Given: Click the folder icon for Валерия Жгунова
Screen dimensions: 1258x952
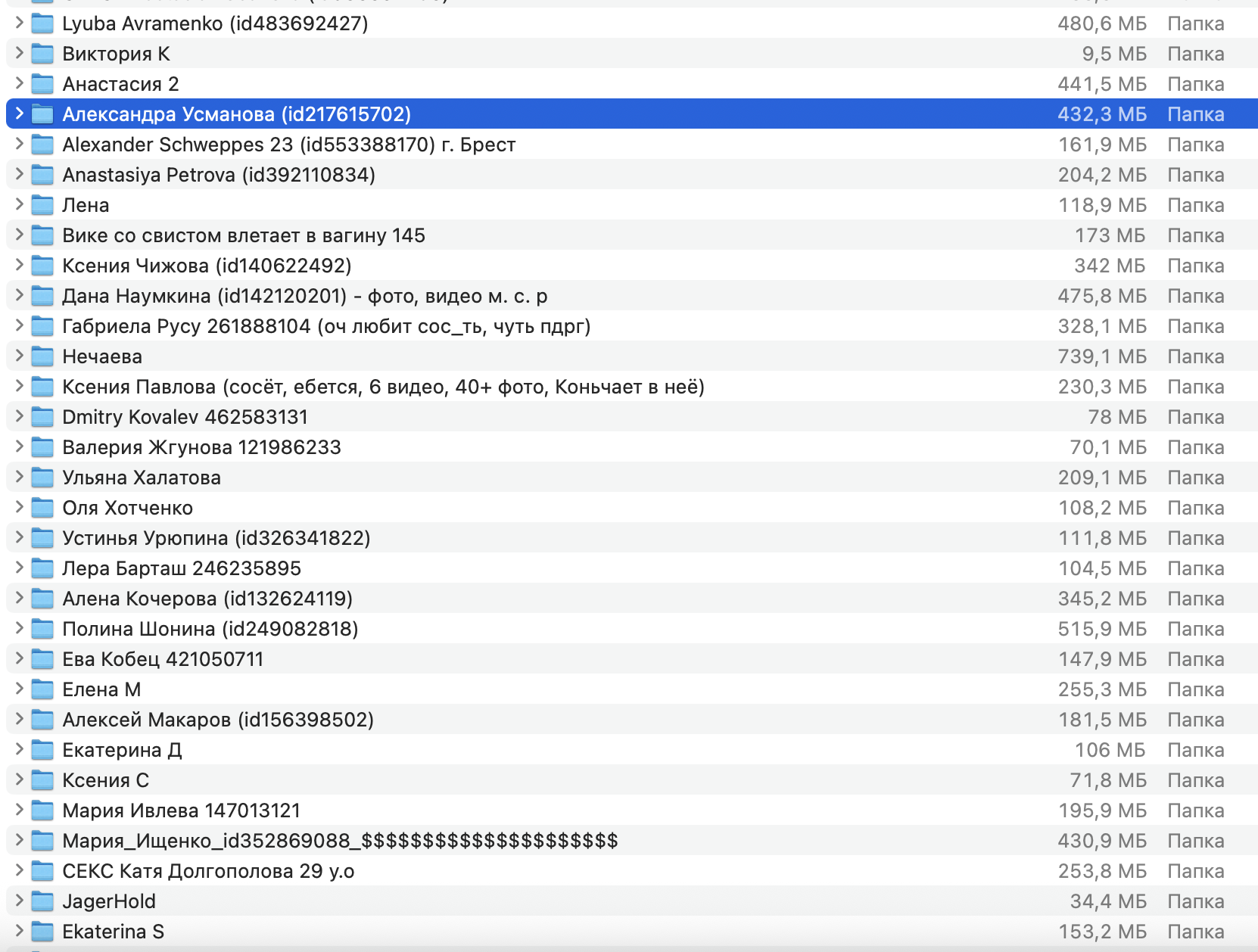Looking at the screenshot, I should pos(42,447).
